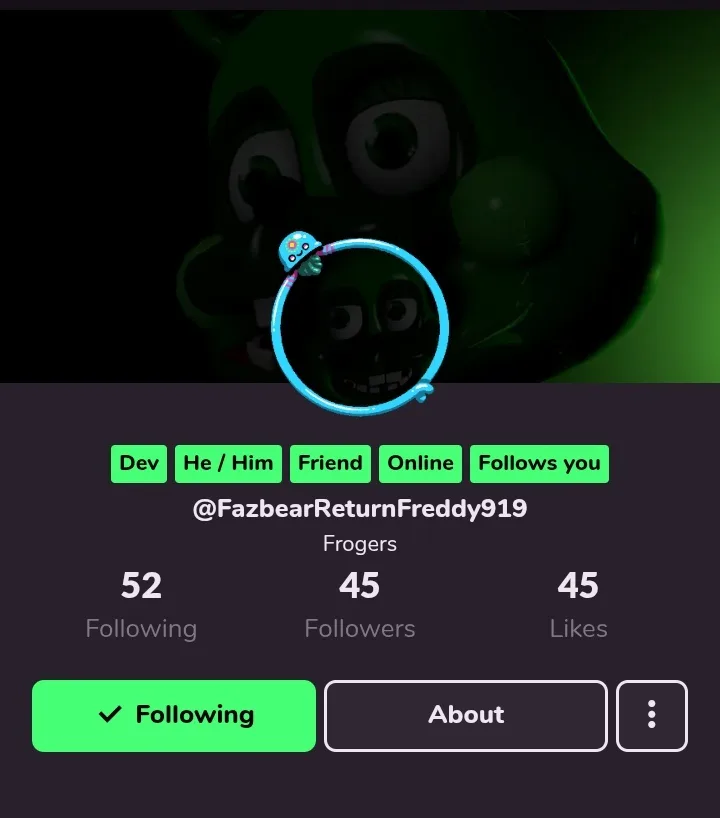Select the He / Him pronoun badge
The height and width of the screenshot is (818, 720).
click(228, 463)
